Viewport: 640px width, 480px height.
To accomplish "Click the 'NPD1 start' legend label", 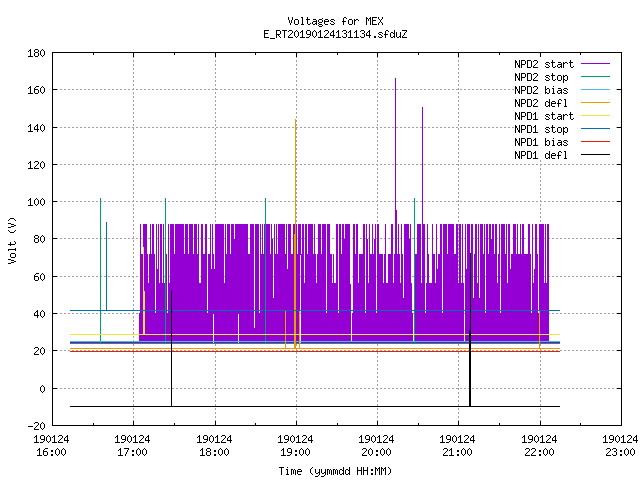I will tap(544, 116).
